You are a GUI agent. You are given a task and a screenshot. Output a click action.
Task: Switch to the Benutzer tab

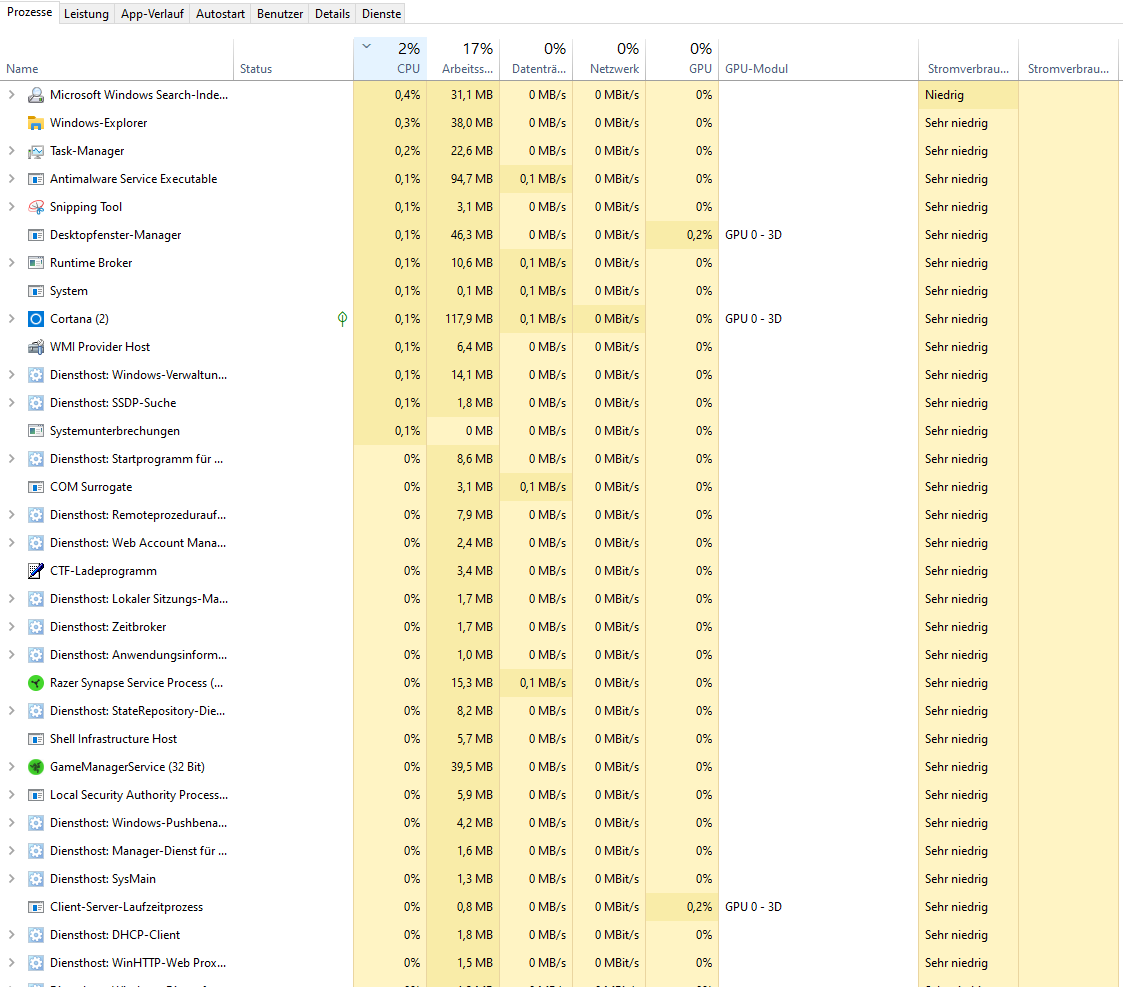pos(279,14)
